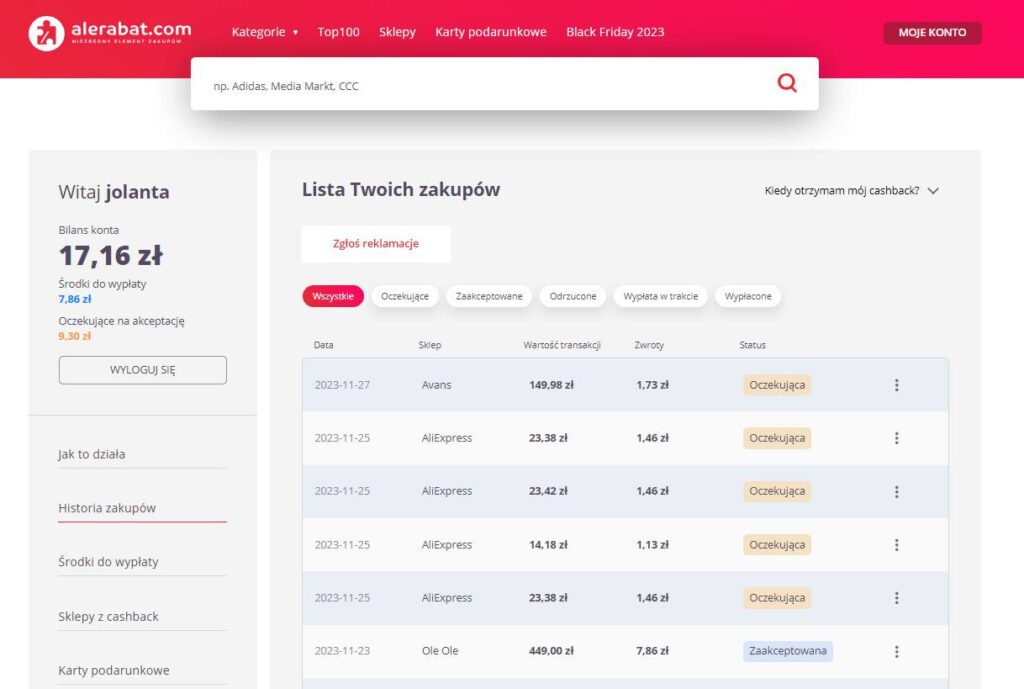The width and height of the screenshot is (1024, 689).
Task: Click the Ole Ole store name
Action: click(x=440, y=651)
